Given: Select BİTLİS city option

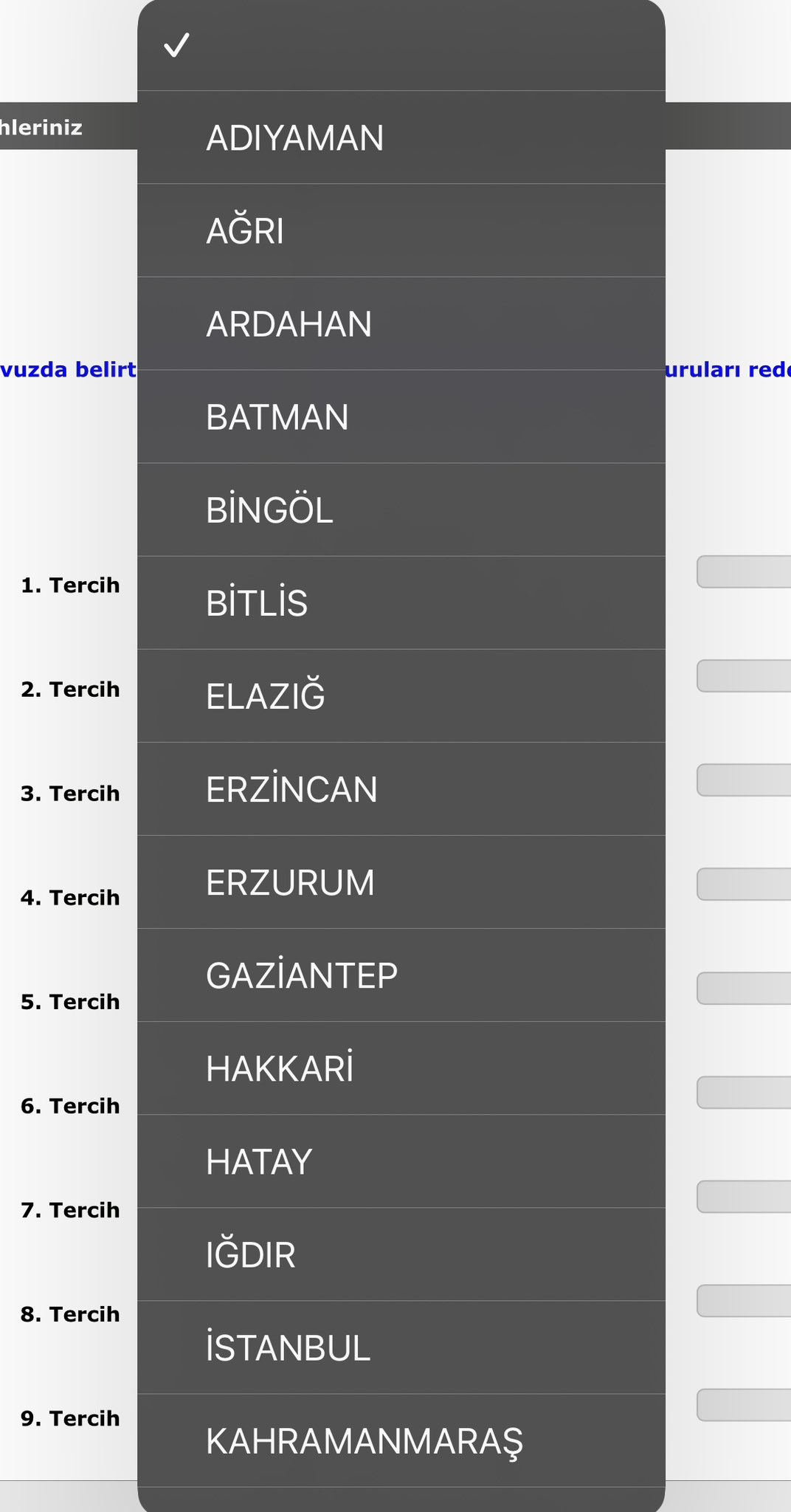Looking at the screenshot, I should pos(401,603).
